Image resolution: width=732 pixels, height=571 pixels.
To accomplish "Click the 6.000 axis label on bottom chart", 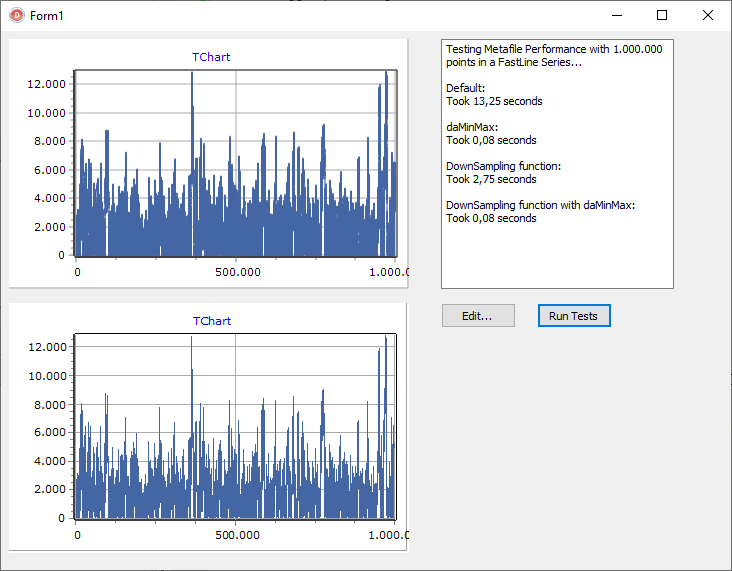I will tap(50, 432).
